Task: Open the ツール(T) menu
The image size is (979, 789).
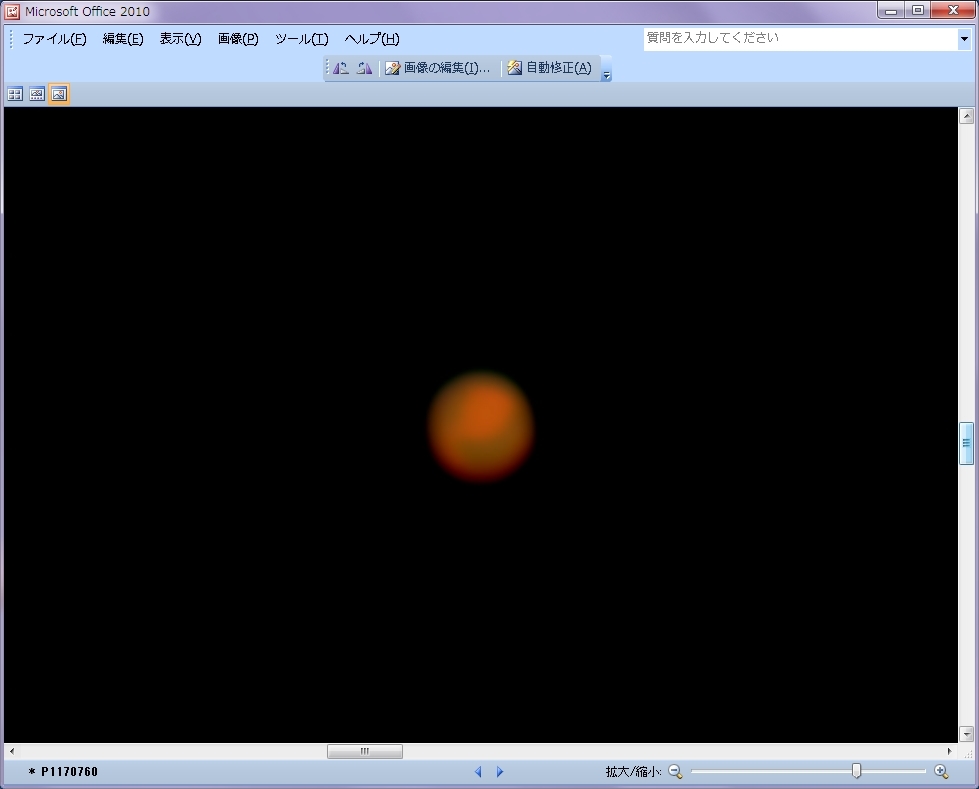Action: click(302, 39)
